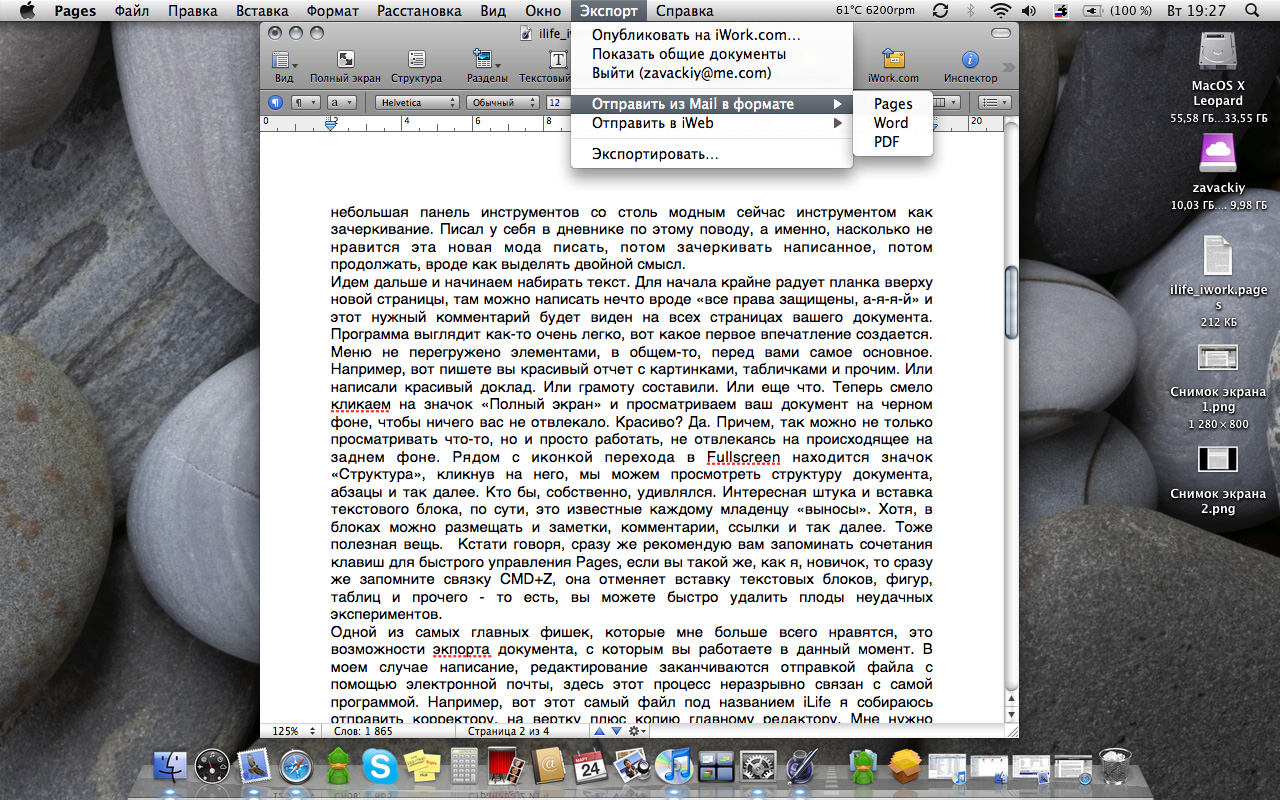The width and height of the screenshot is (1280, 800).
Task: Launch Photo Booth from the Dock
Action: click(x=507, y=767)
